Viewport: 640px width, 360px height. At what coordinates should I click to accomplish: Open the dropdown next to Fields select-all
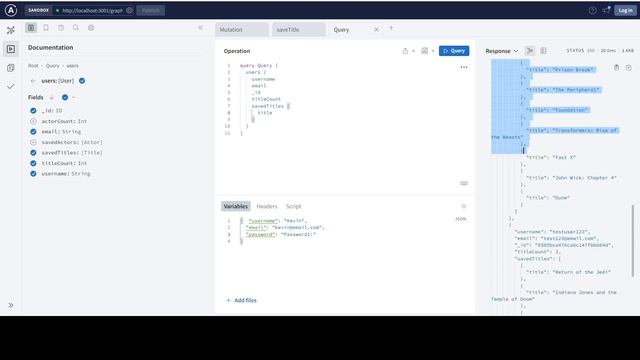point(73,98)
